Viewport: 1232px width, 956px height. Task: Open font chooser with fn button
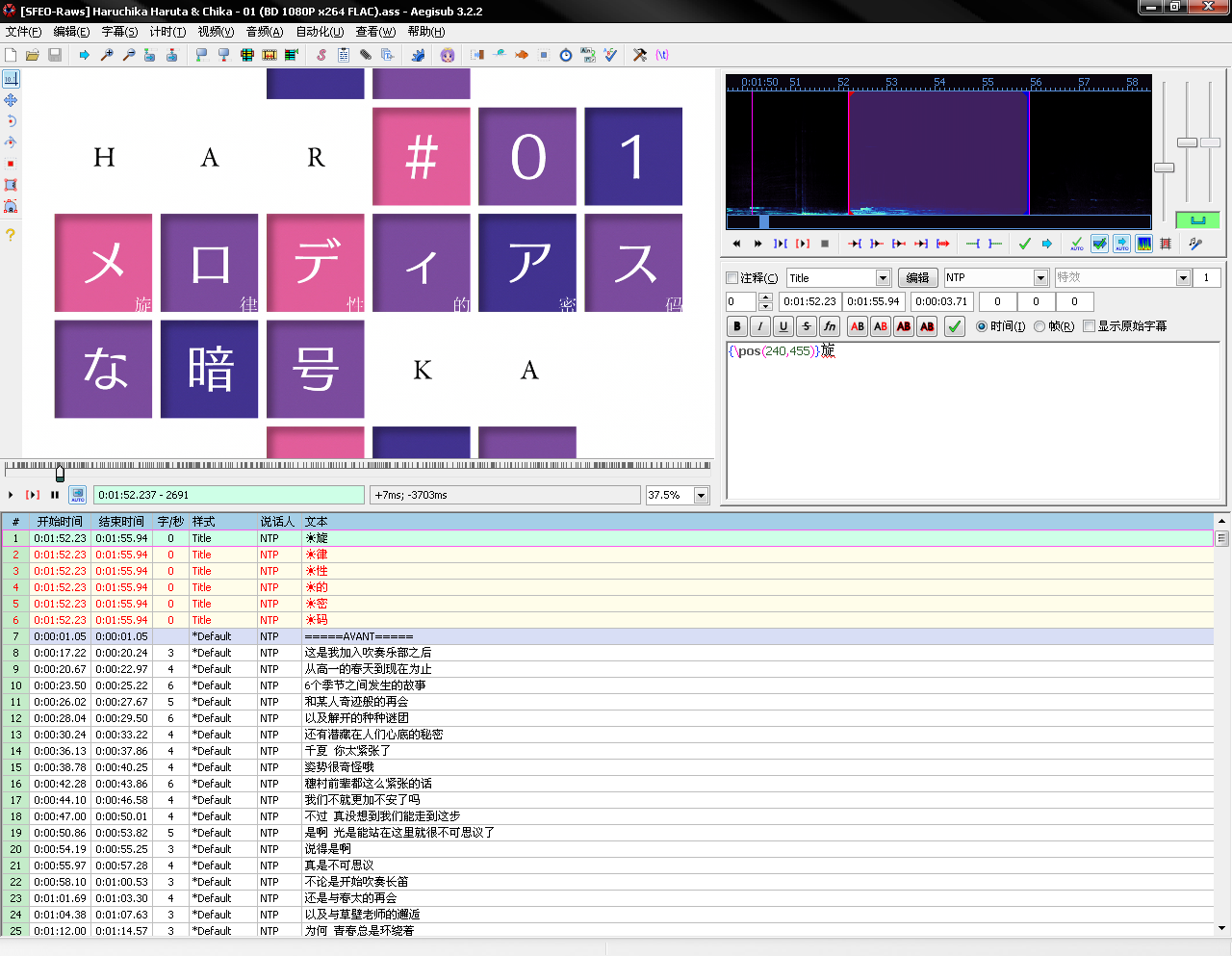click(830, 326)
